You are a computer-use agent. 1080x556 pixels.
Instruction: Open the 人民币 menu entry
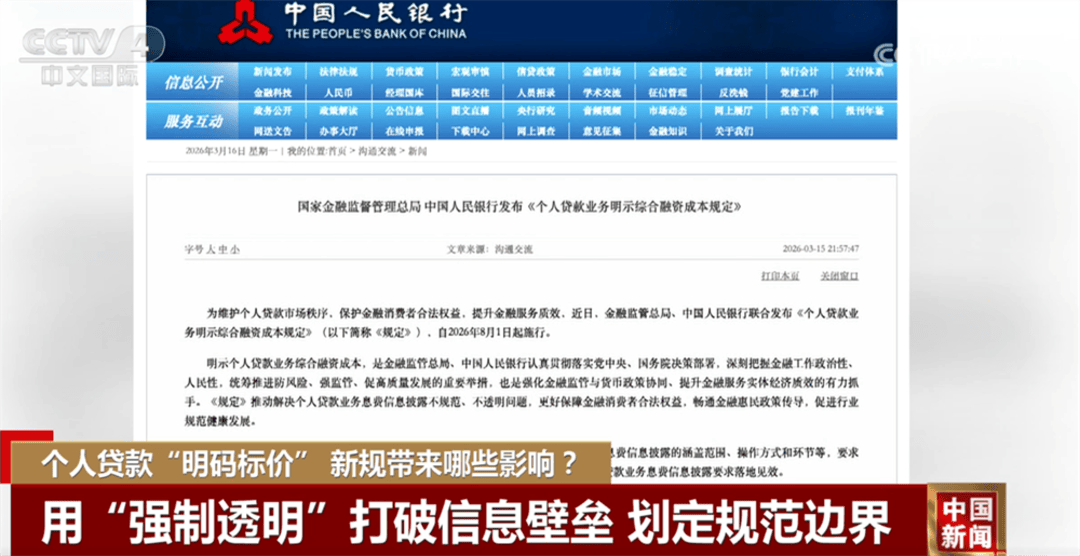338,91
